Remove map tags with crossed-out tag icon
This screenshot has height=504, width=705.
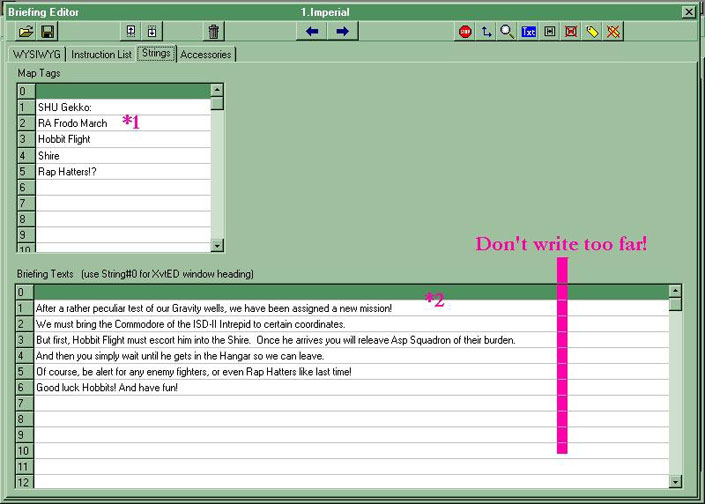tap(613, 31)
